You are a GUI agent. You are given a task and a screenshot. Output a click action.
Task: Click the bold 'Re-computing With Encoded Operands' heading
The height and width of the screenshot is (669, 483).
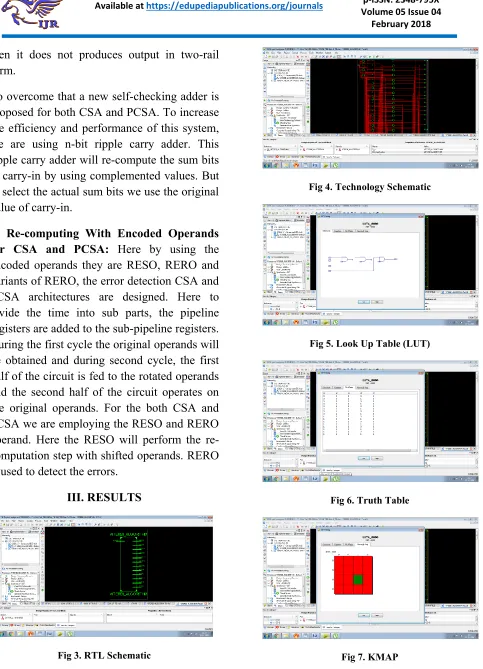pos(113,233)
